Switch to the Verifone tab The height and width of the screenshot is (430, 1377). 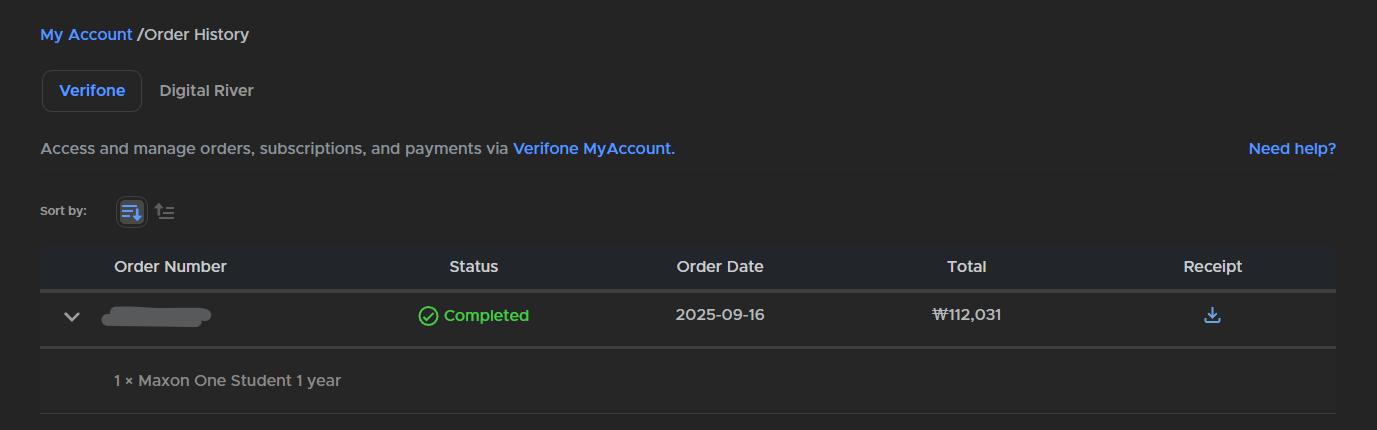coord(92,91)
